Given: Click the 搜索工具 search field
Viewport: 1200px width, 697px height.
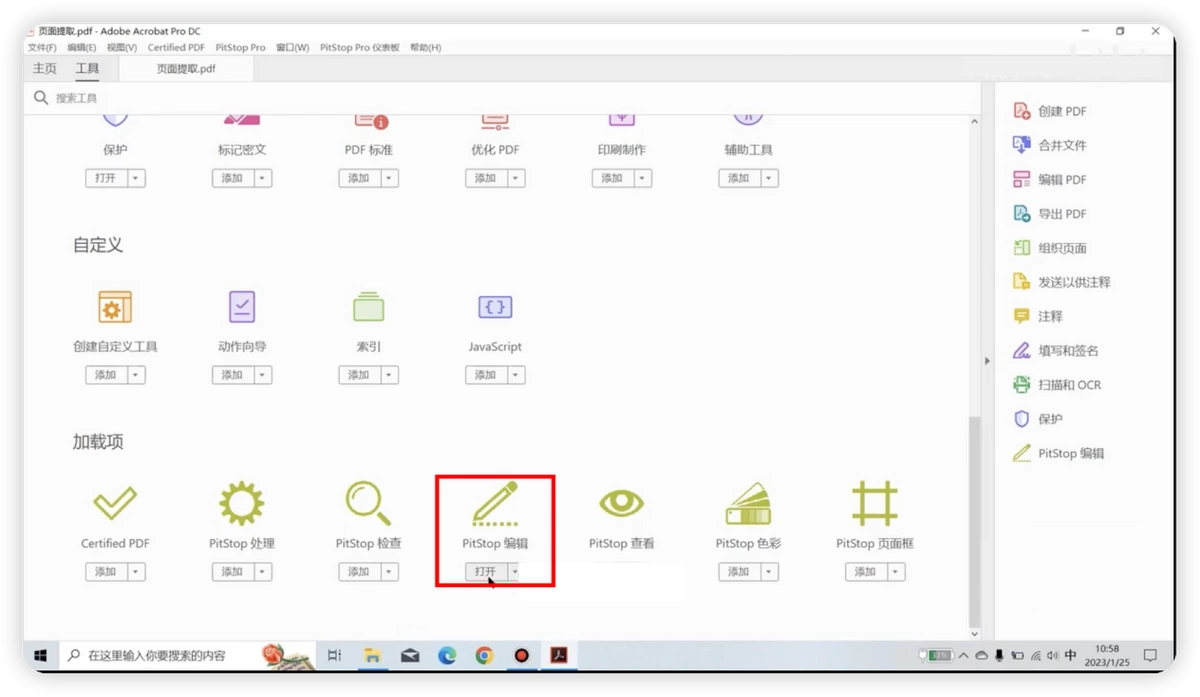Looking at the screenshot, I should pyautogui.click(x=500, y=98).
